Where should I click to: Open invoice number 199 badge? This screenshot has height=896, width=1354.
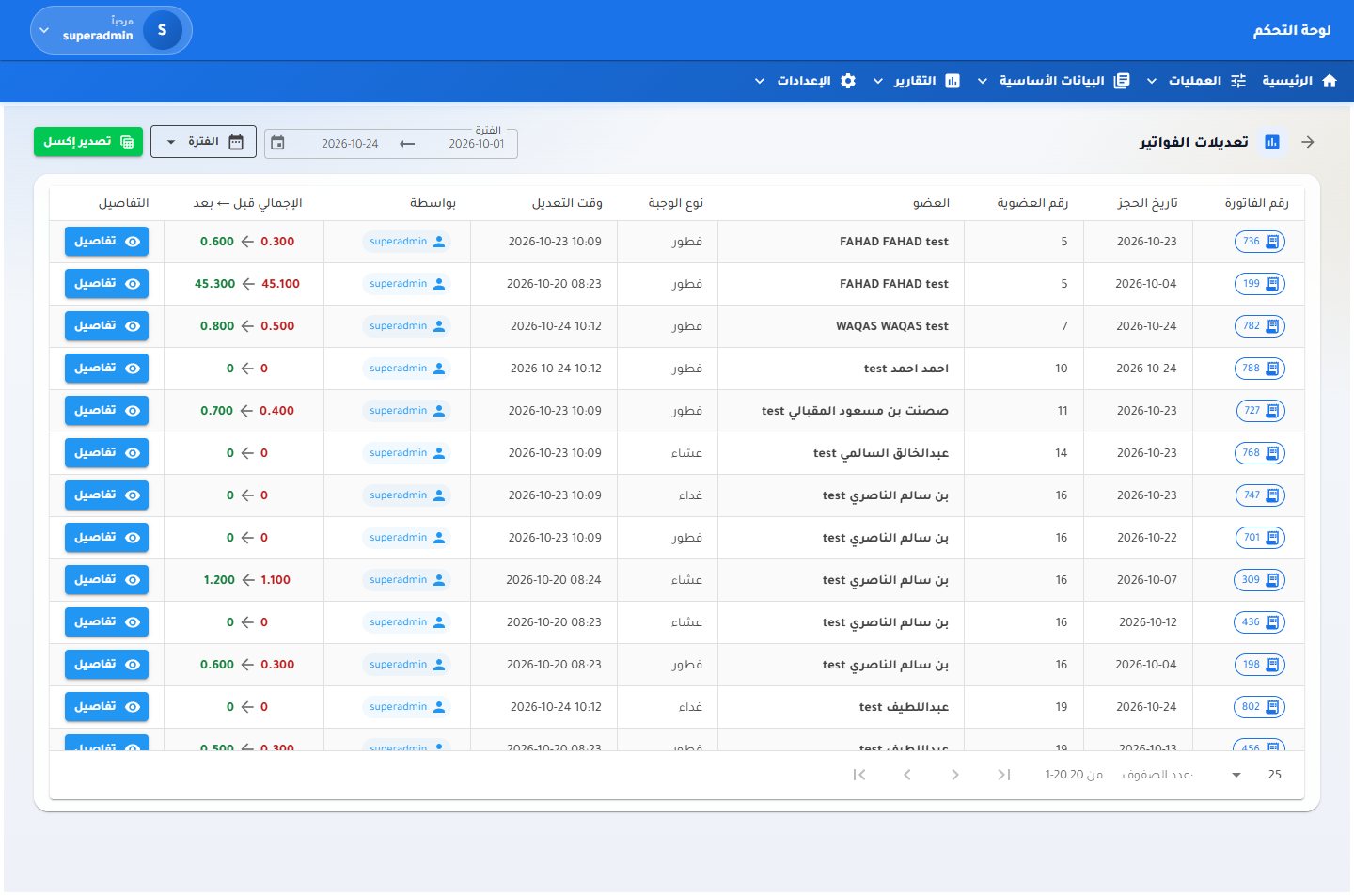coord(1259,284)
